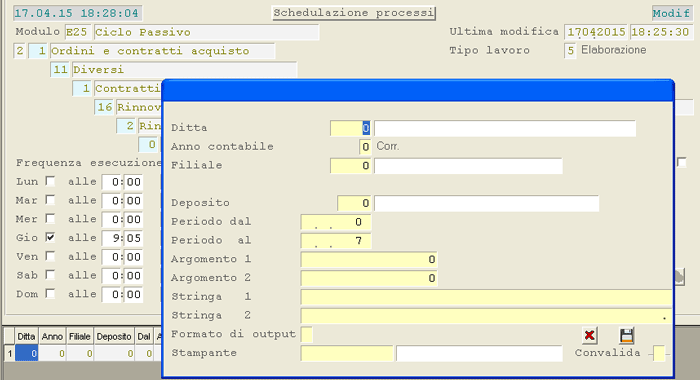Click the Deposito description field
This screenshot has width=700, height=380.
(487, 203)
